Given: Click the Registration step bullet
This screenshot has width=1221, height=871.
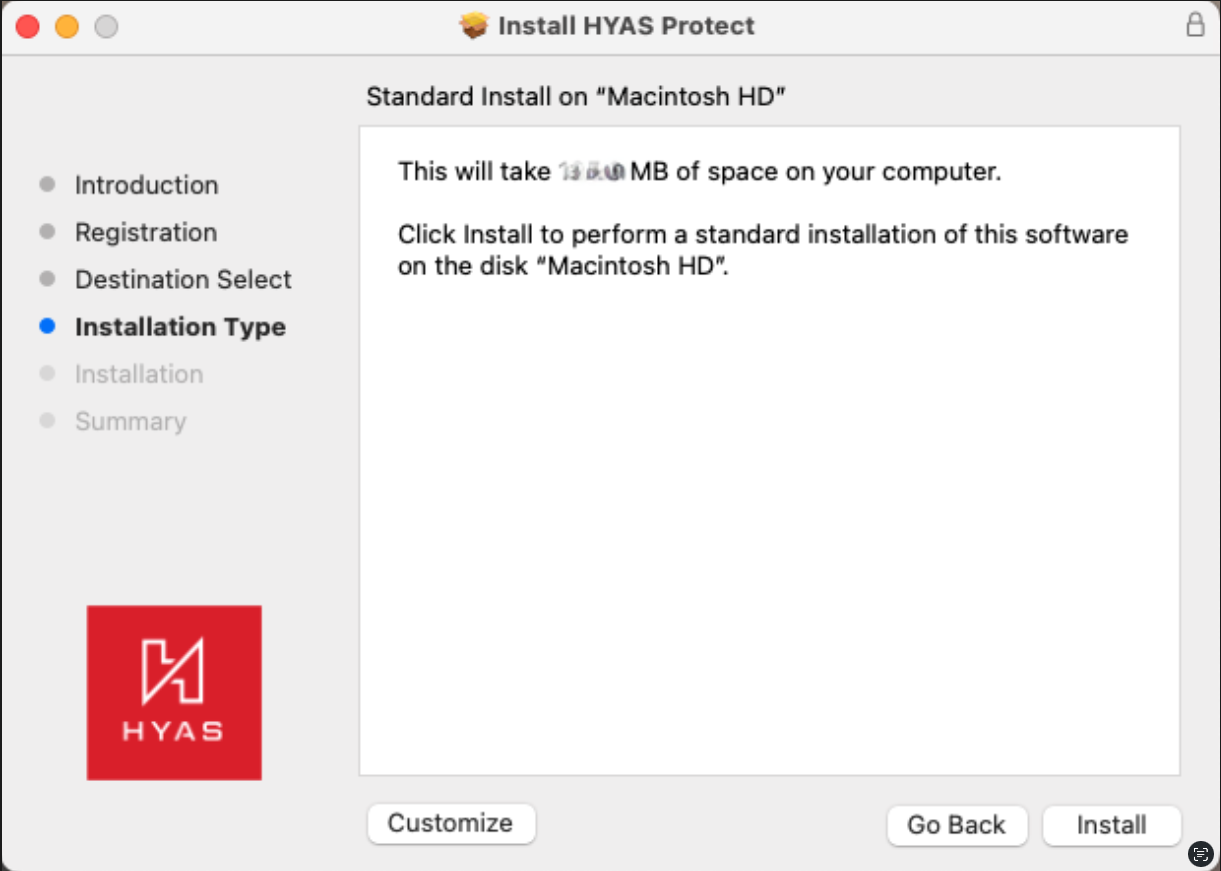Looking at the screenshot, I should [47, 232].
